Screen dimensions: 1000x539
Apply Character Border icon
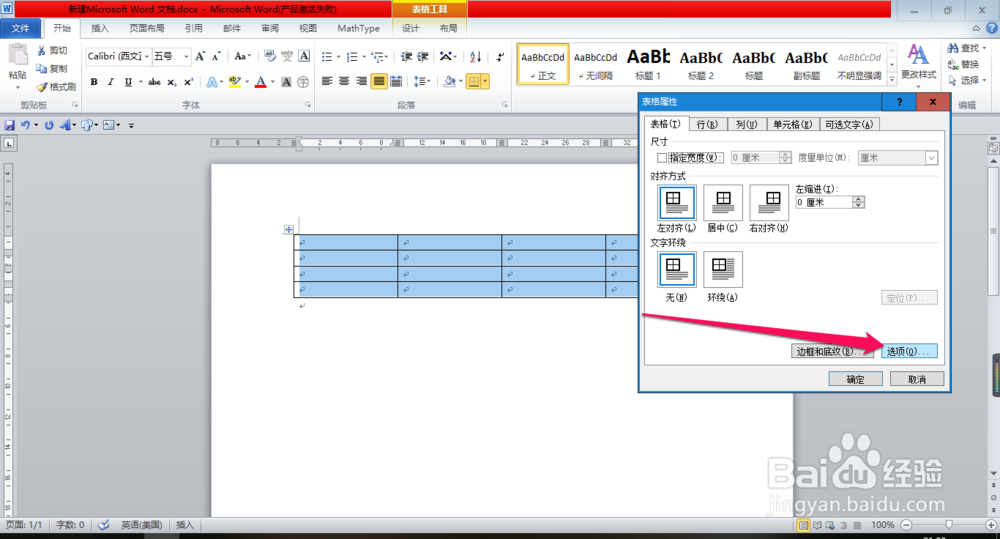coord(304,56)
